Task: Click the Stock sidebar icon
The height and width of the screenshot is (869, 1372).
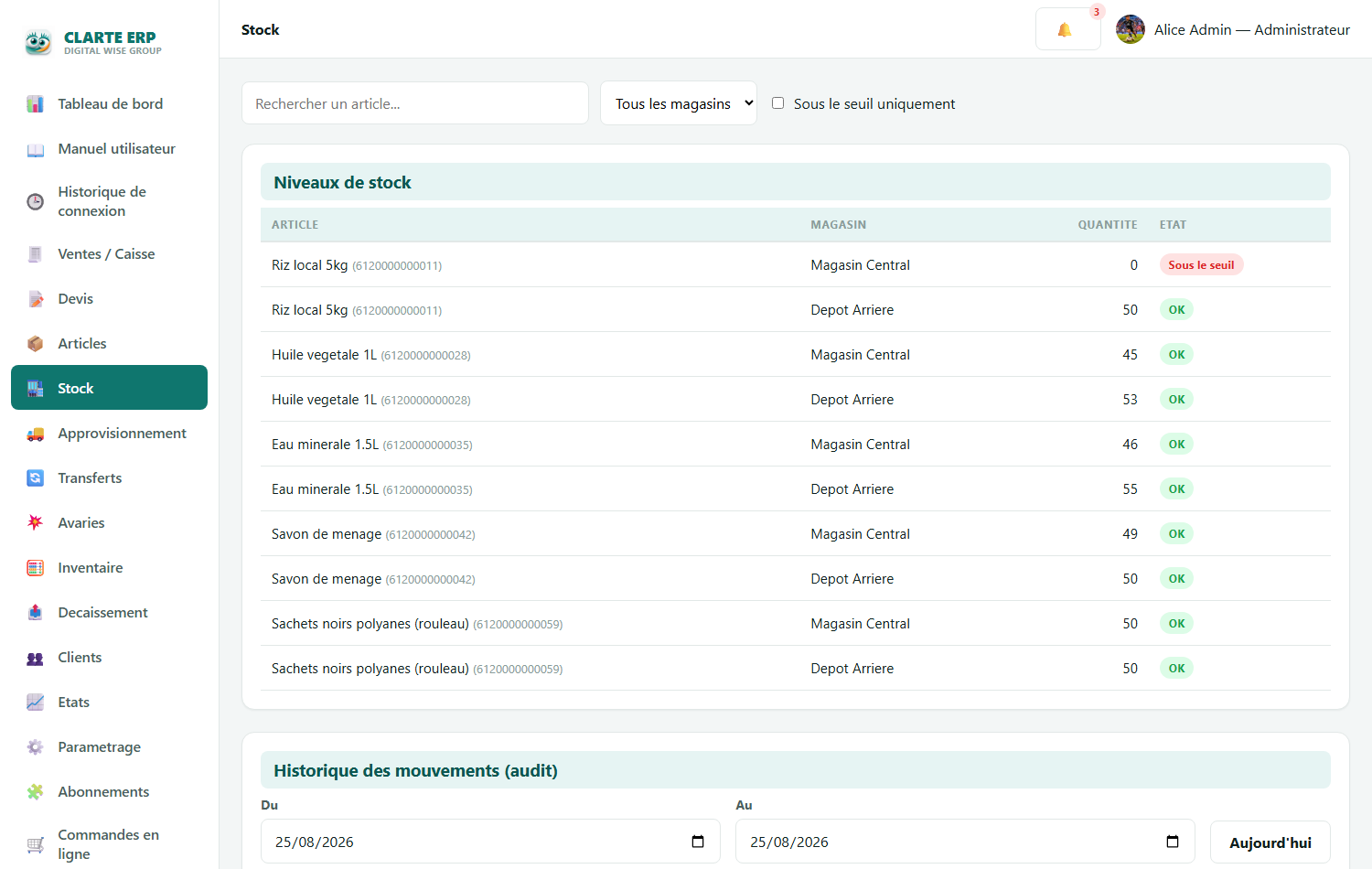Action: pyautogui.click(x=35, y=389)
